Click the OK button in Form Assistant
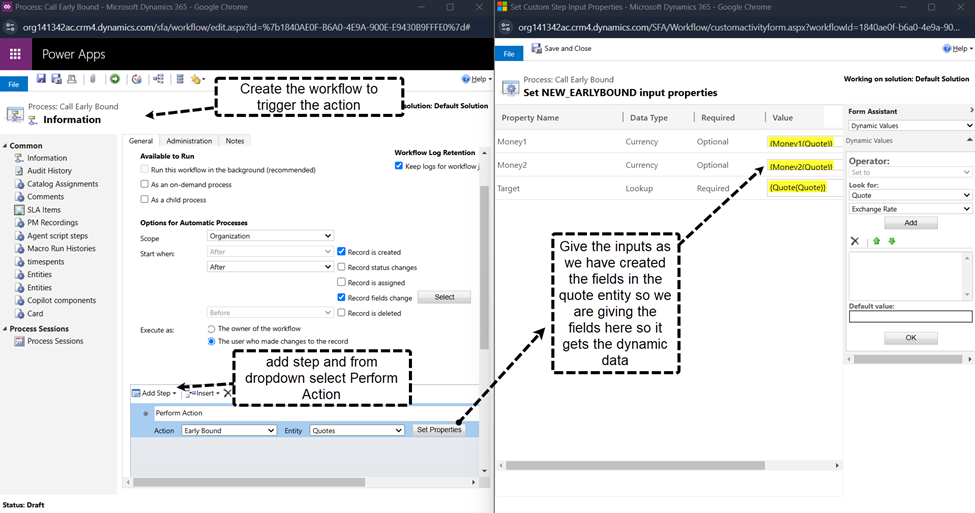The image size is (975, 513). pos(910,338)
